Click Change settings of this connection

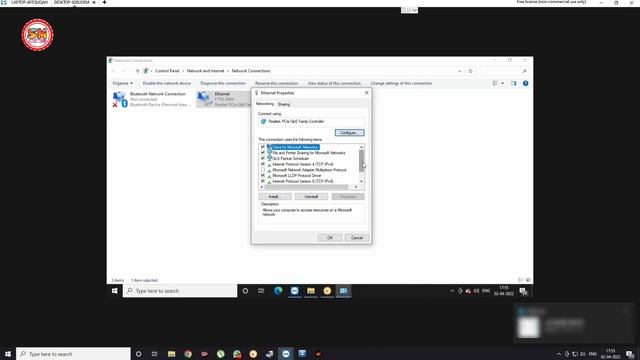tap(401, 83)
